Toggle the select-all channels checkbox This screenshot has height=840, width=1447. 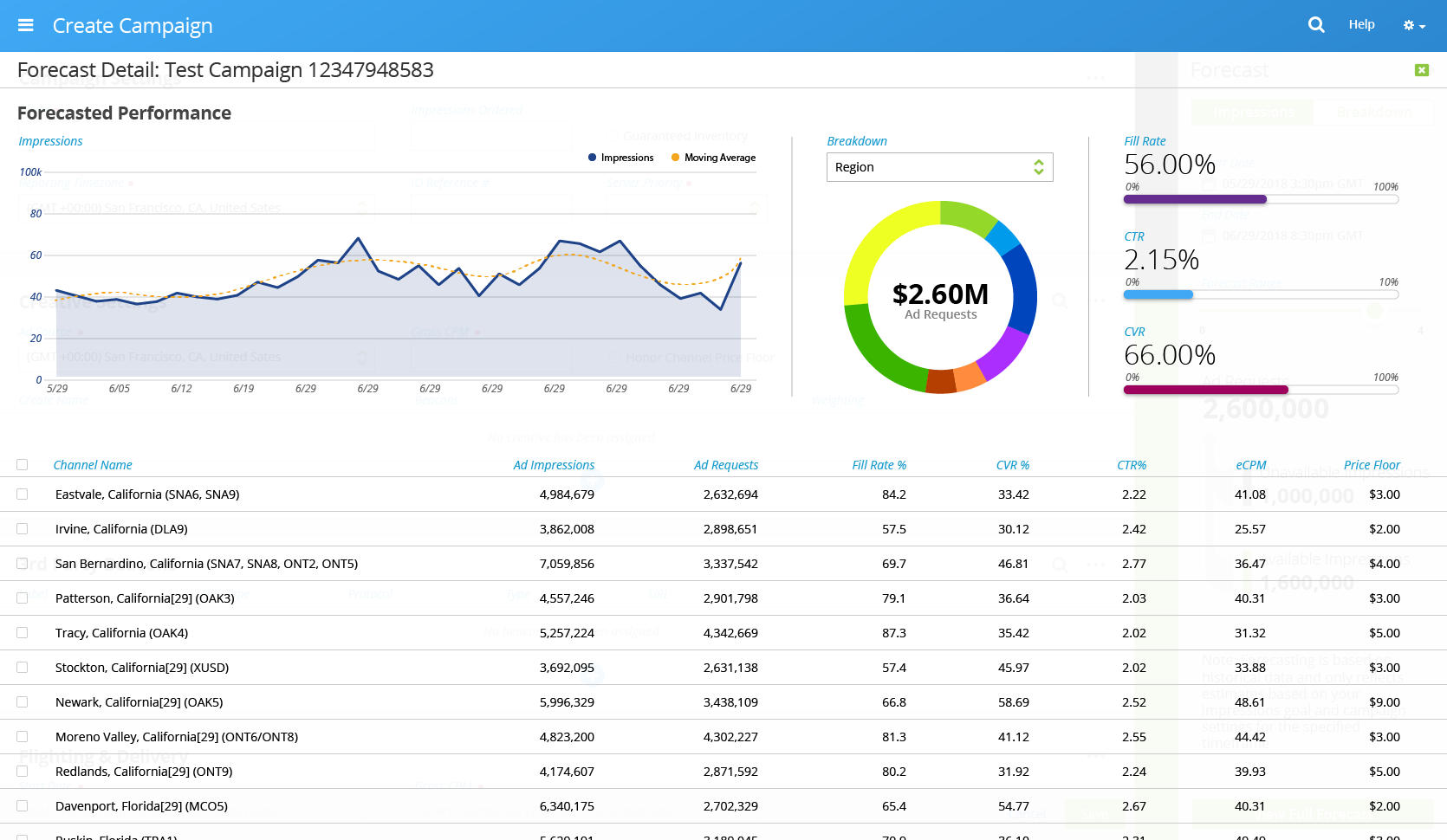click(23, 465)
